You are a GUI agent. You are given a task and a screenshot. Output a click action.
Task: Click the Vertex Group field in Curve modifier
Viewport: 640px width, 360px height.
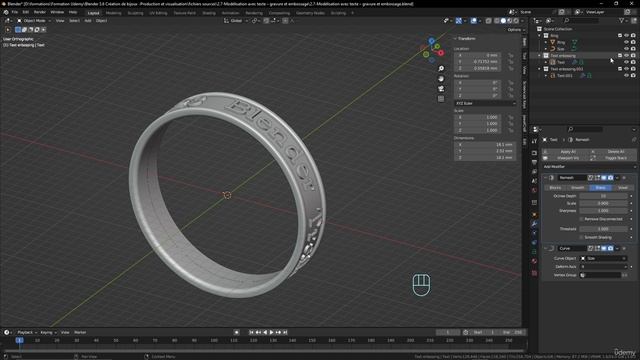600,275
